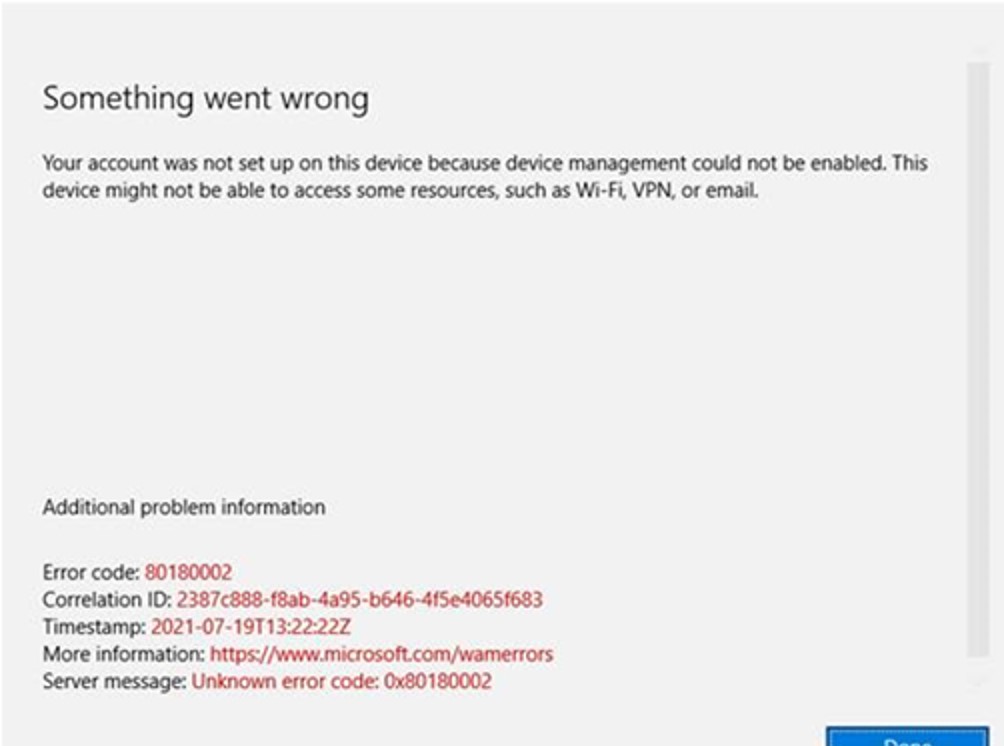Click the line mentioning Wi-Fi, VPN, or email
Image resolution: width=1004 pixels, height=746 pixels.
coord(400,190)
